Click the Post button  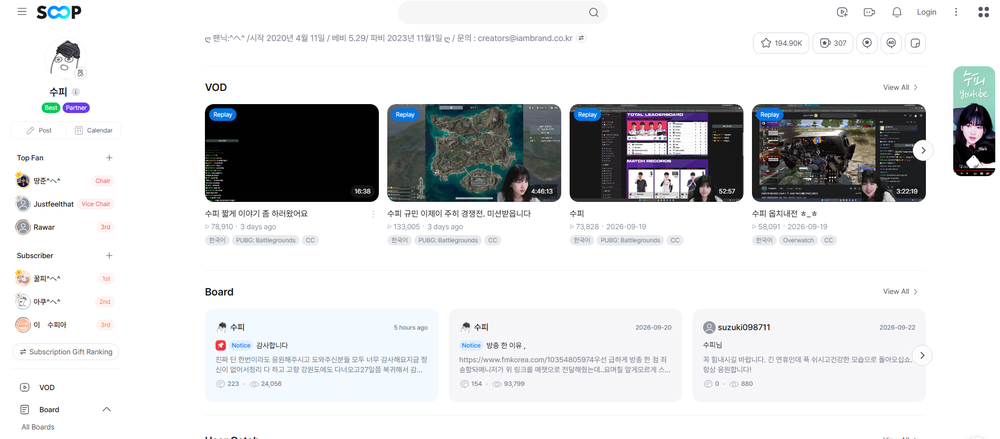pyautogui.click(x=38, y=130)
